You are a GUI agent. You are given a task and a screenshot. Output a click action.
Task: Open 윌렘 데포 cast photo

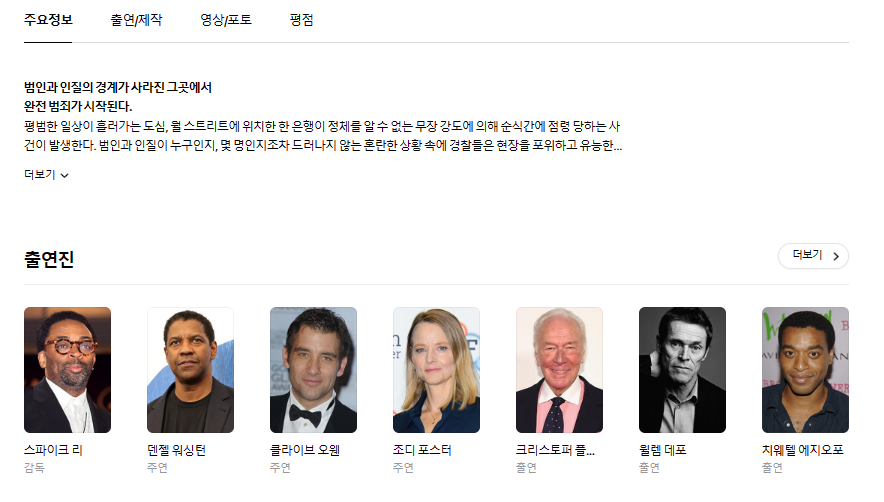click(x=682, y=370)
